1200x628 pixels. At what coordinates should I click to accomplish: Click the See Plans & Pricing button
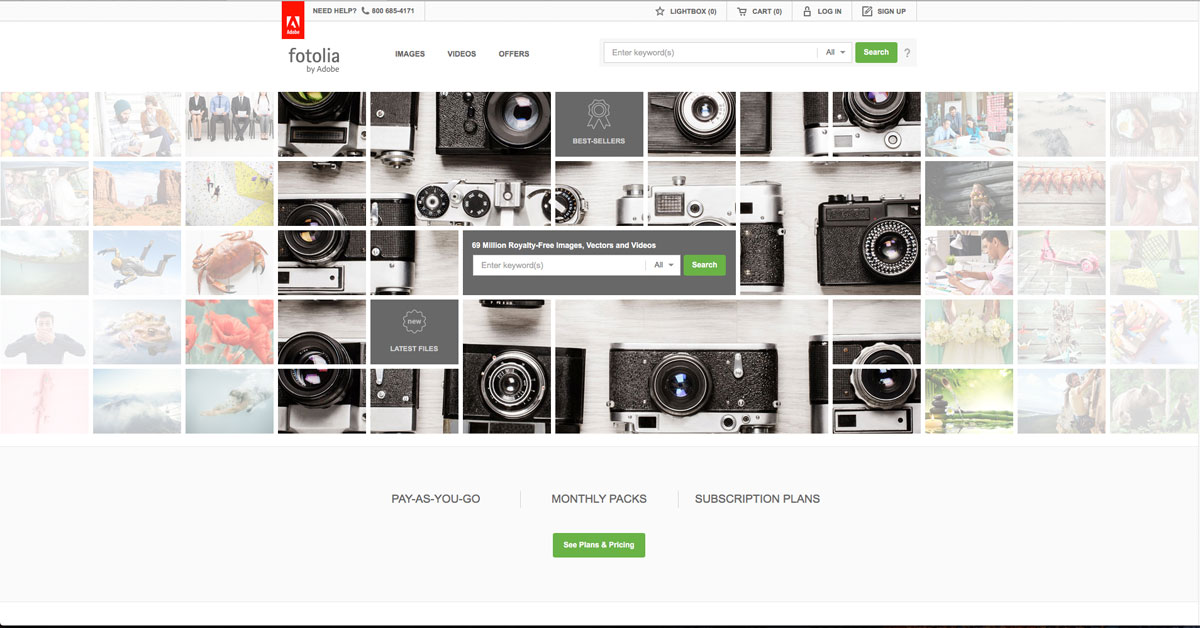[599, 545]
